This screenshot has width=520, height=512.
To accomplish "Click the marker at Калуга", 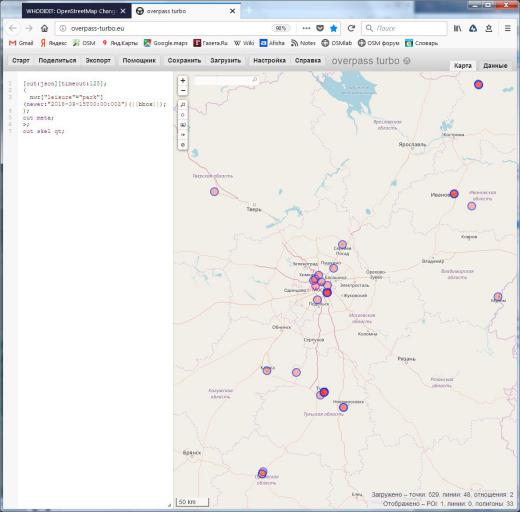I will [x=267, y=370].
